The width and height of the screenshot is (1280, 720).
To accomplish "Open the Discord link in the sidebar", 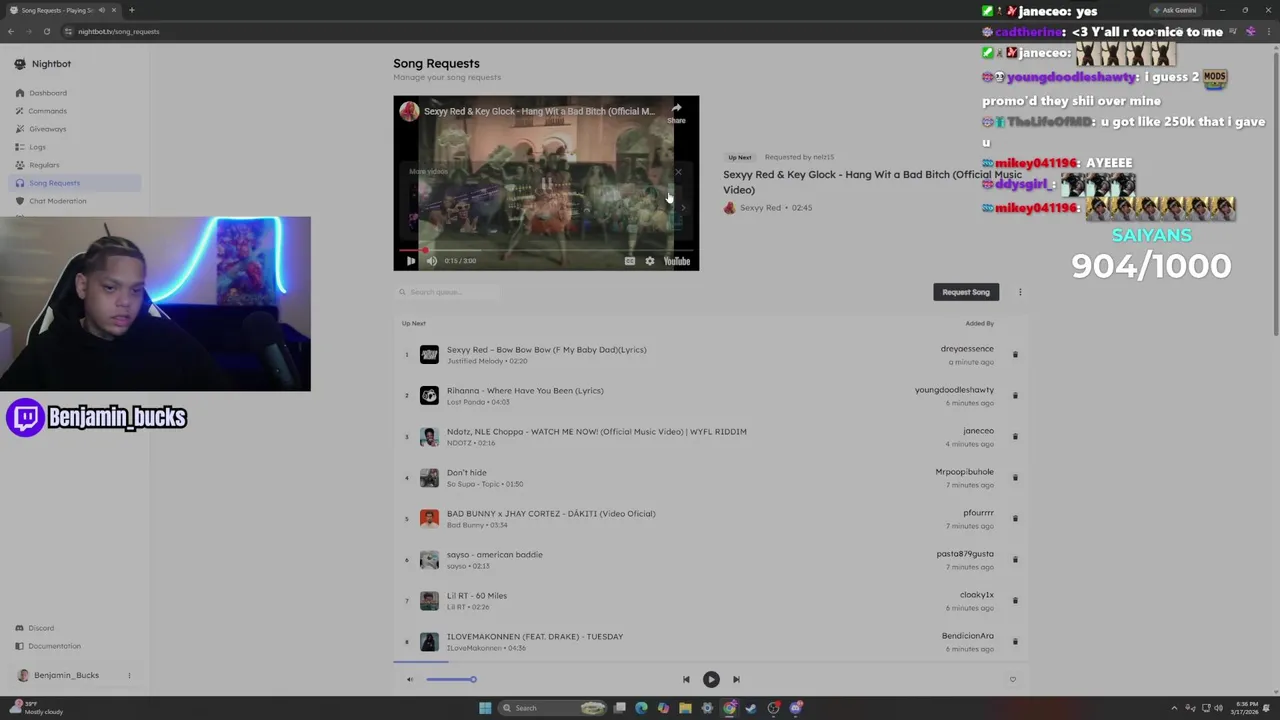I will [x=41, y=628].
